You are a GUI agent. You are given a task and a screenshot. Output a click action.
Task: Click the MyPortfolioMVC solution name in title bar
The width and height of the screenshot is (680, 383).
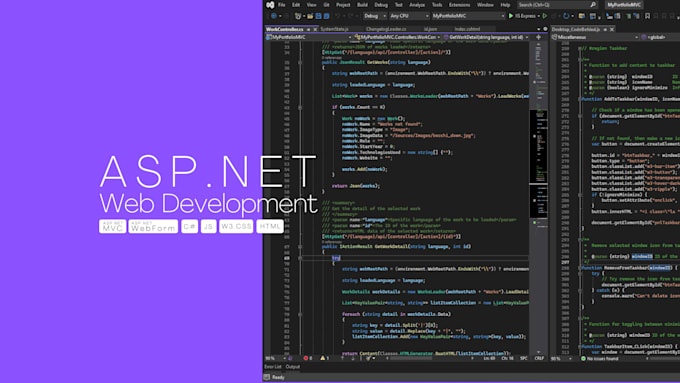point(624,5)
